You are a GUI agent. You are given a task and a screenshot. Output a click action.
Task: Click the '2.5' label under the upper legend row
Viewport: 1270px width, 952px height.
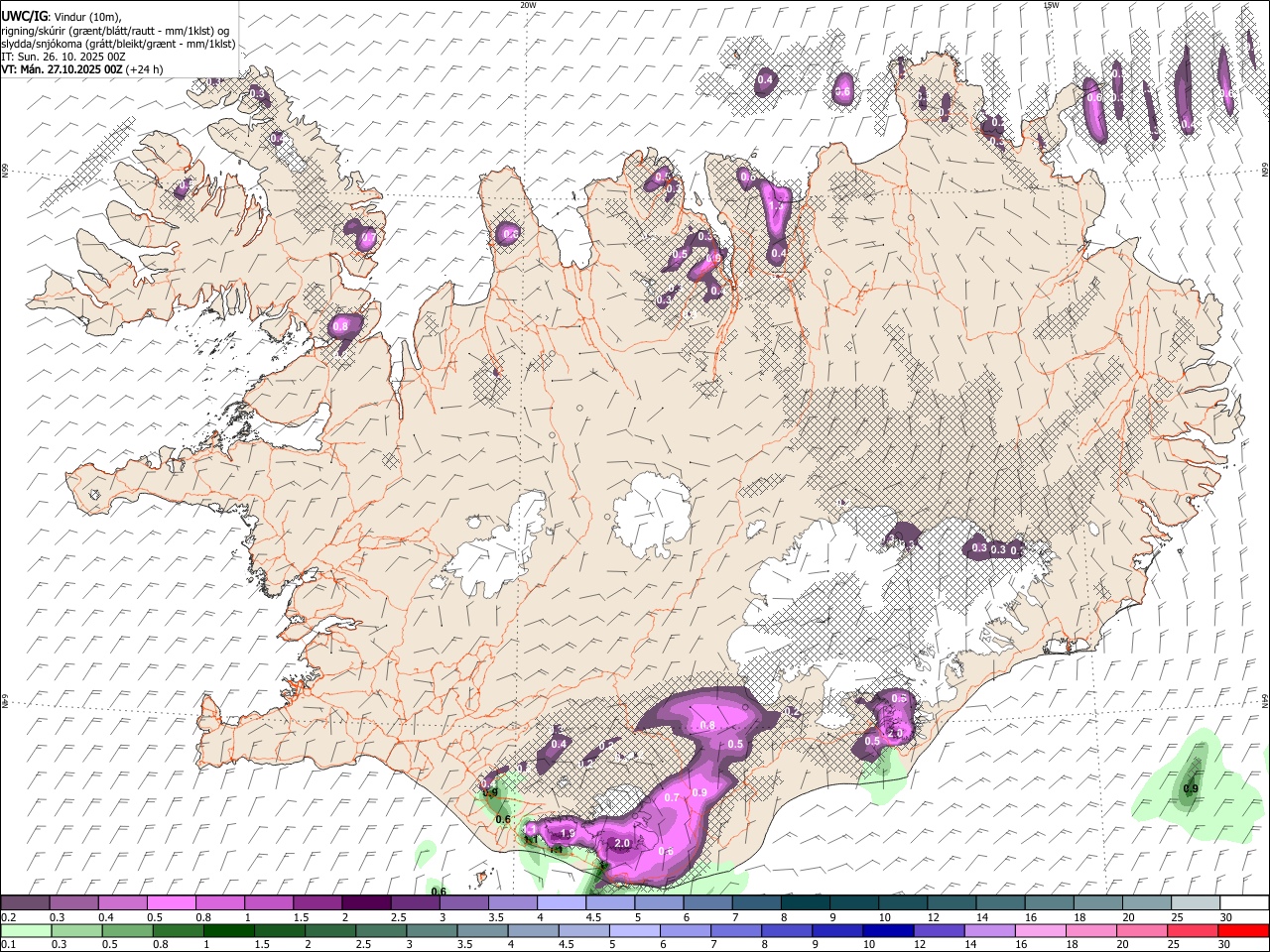pos(398,917)
